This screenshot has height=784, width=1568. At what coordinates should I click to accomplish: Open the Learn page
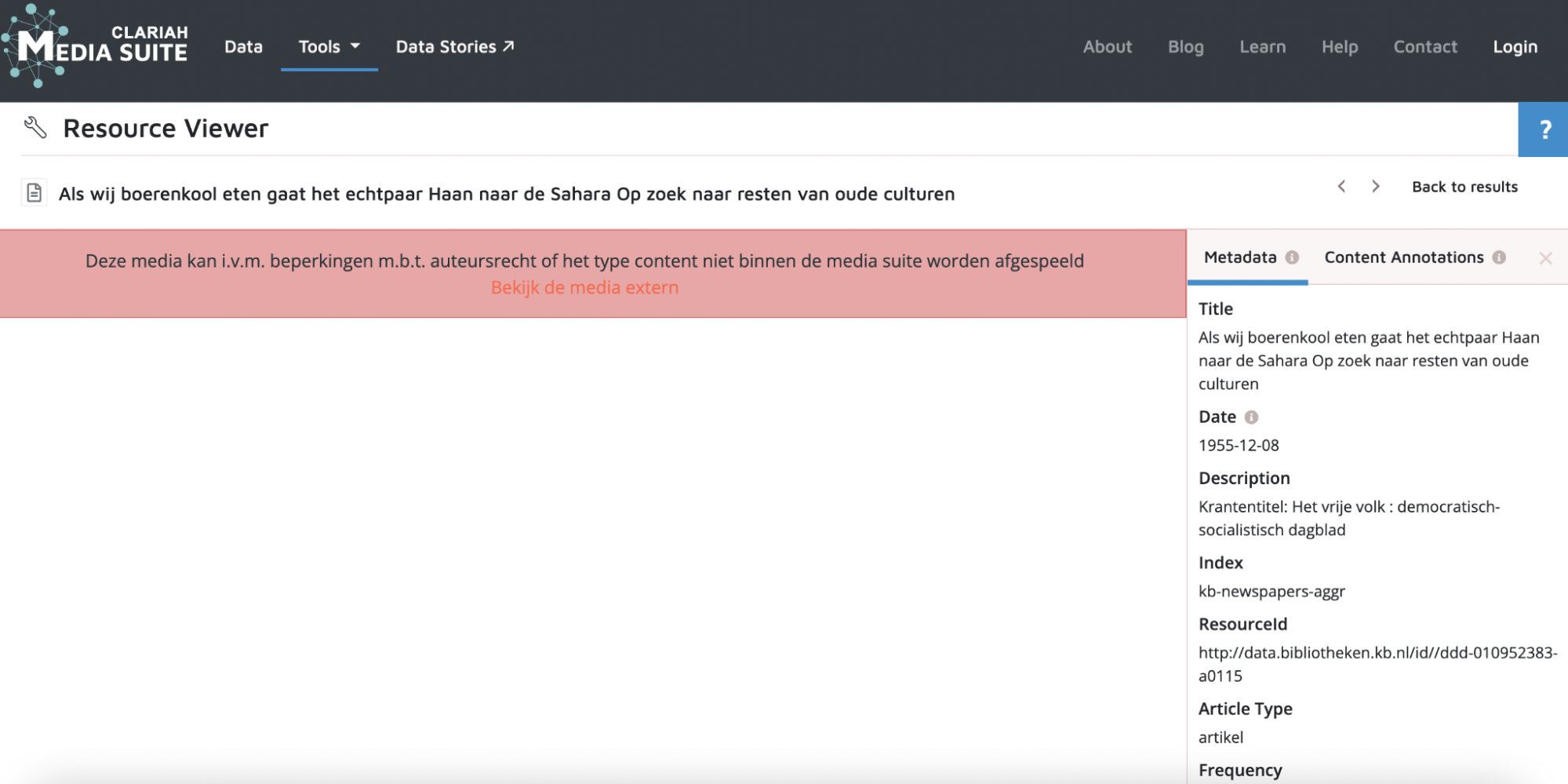pyautogui.click(x=1262, y=47)
